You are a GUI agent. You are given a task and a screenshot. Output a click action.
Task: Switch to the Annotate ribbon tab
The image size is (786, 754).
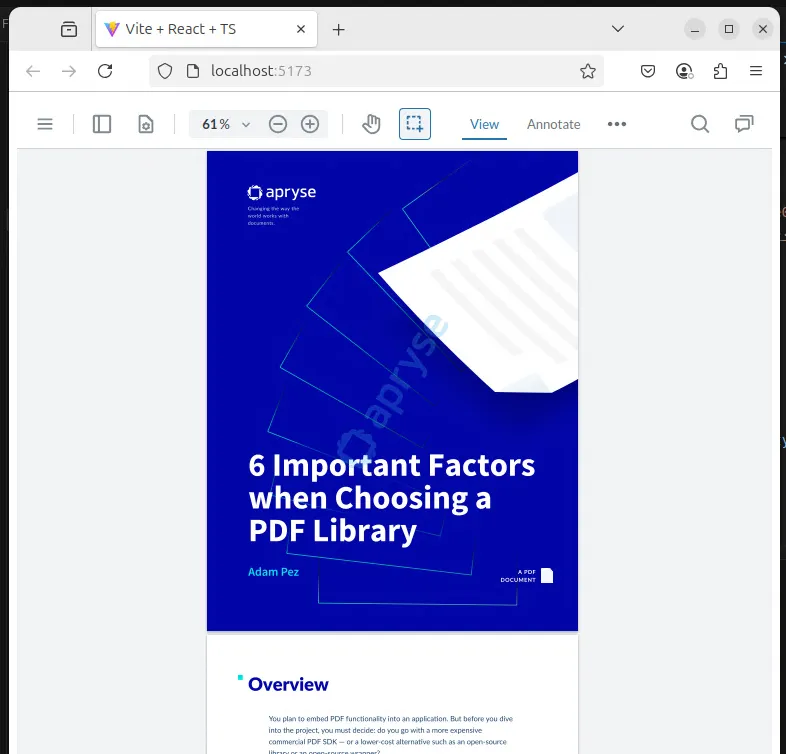pos(553,124)
